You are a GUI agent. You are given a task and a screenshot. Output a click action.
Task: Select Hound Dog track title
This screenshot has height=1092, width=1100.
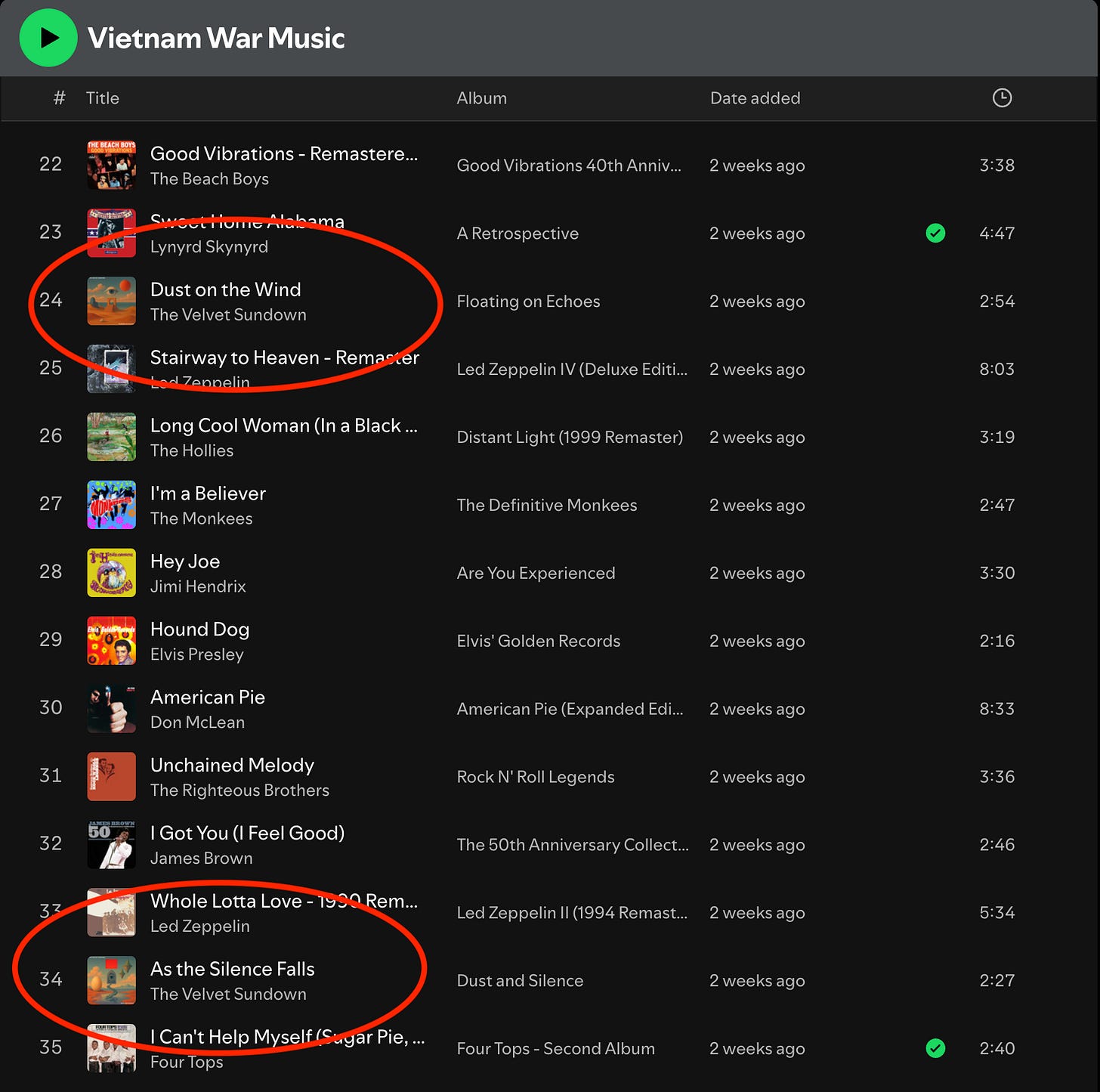pos(199,630)
